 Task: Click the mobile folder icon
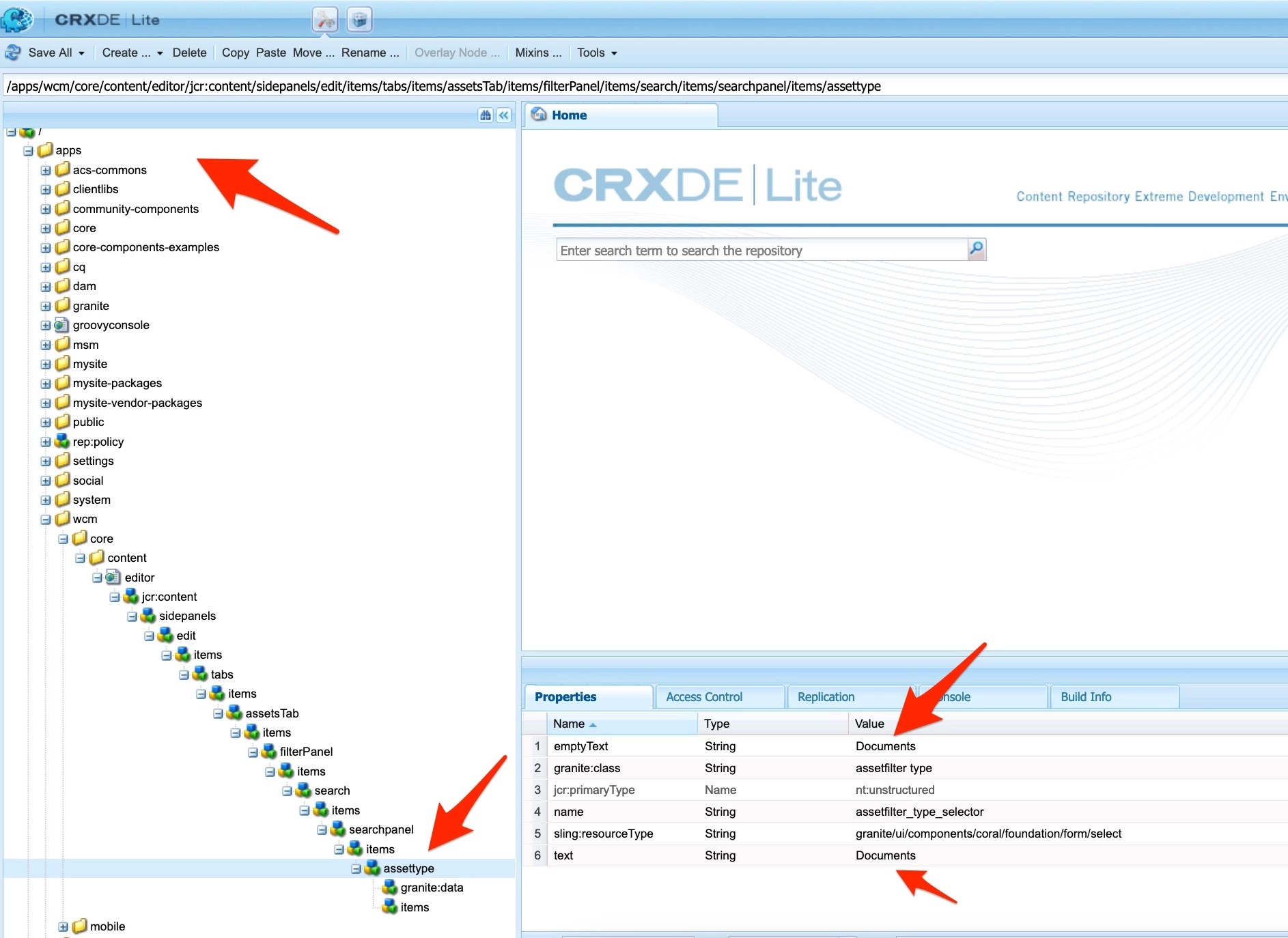pos(80,926)
